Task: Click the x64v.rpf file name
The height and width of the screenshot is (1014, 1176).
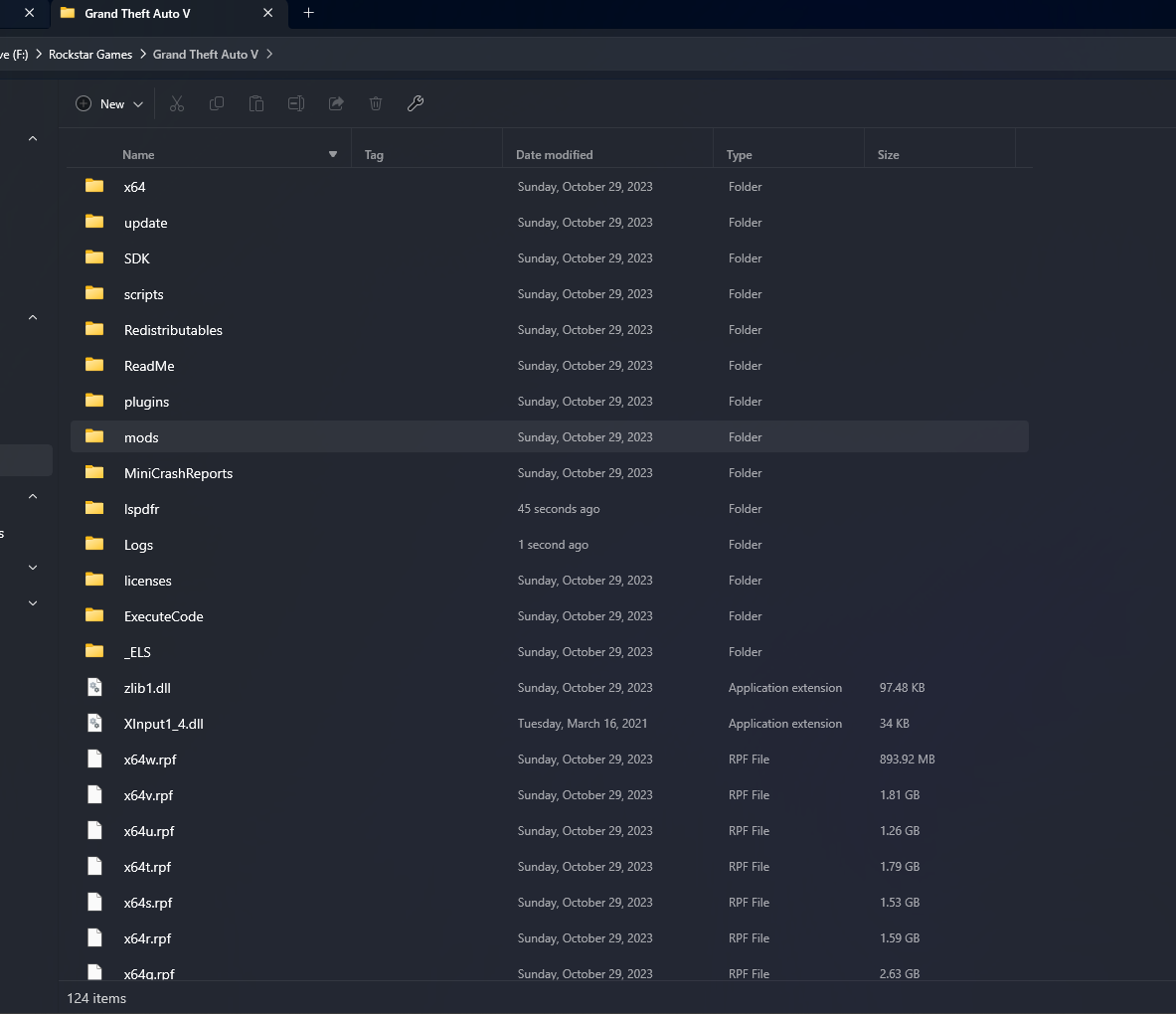Action: click(148, 795)
